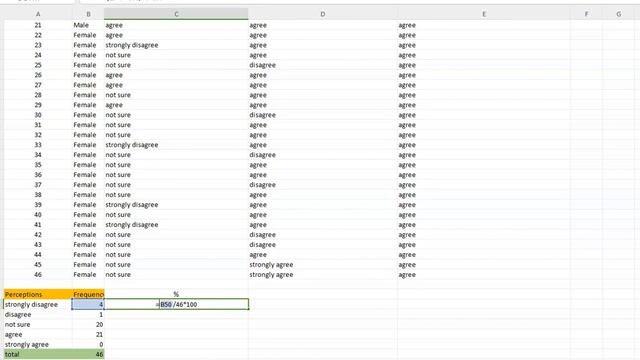
Task: Select the frequency value 20 for not sure
Action: click(88, 324)
